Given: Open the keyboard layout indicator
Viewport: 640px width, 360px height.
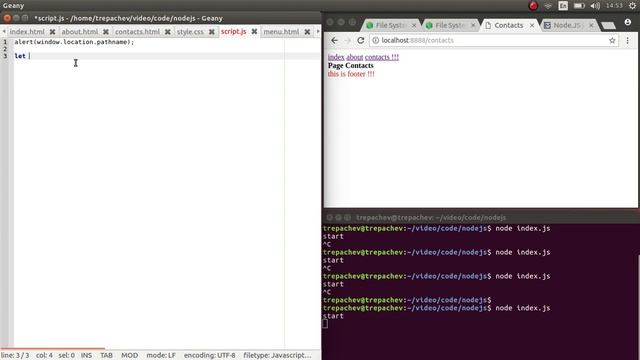Looking at the screenshot, I should point(563,6).
